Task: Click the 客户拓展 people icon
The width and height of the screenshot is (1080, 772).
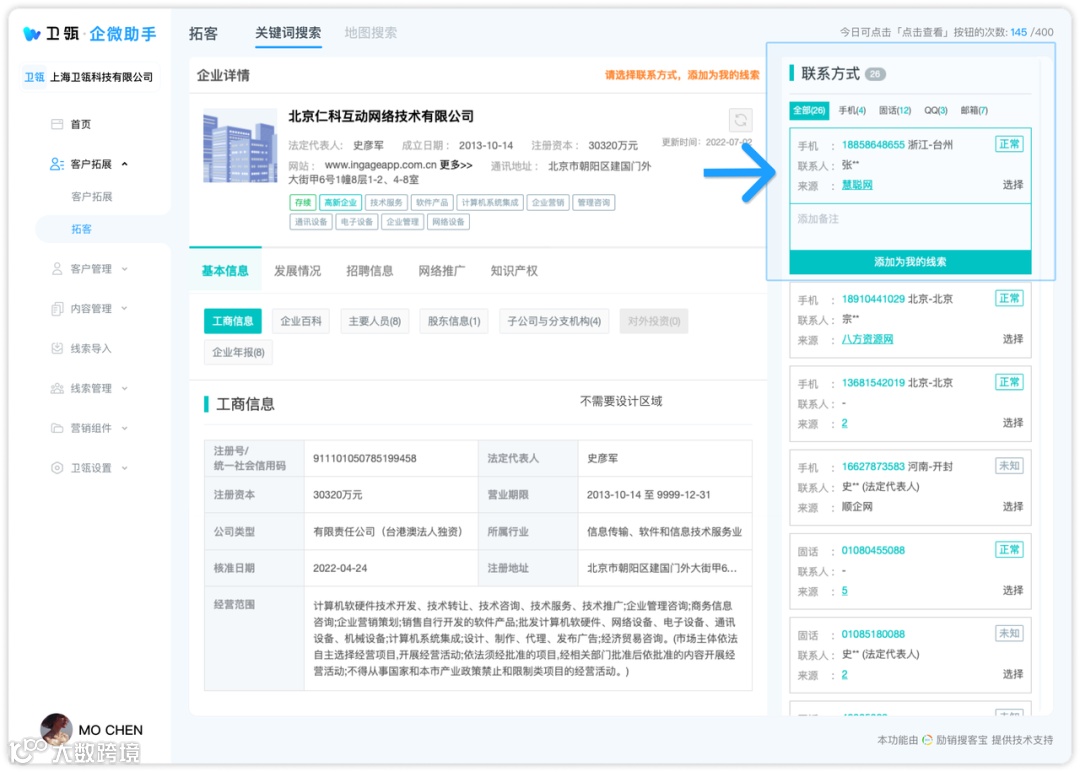Action: click(x=57, y=164)
